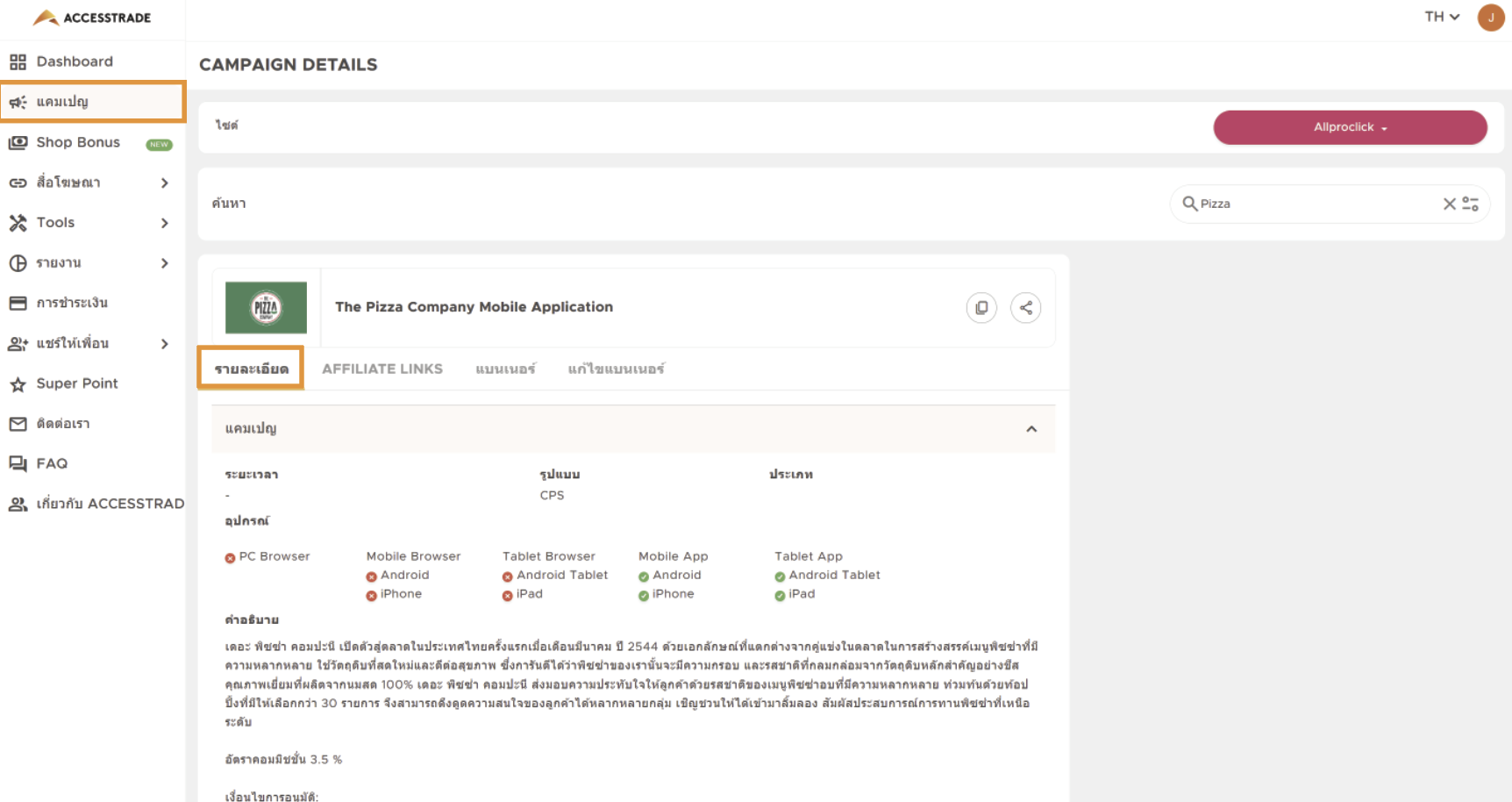Expand the Tools submenu chevron
Viewport: 1512px width, 802px height.
click(164, 223)
